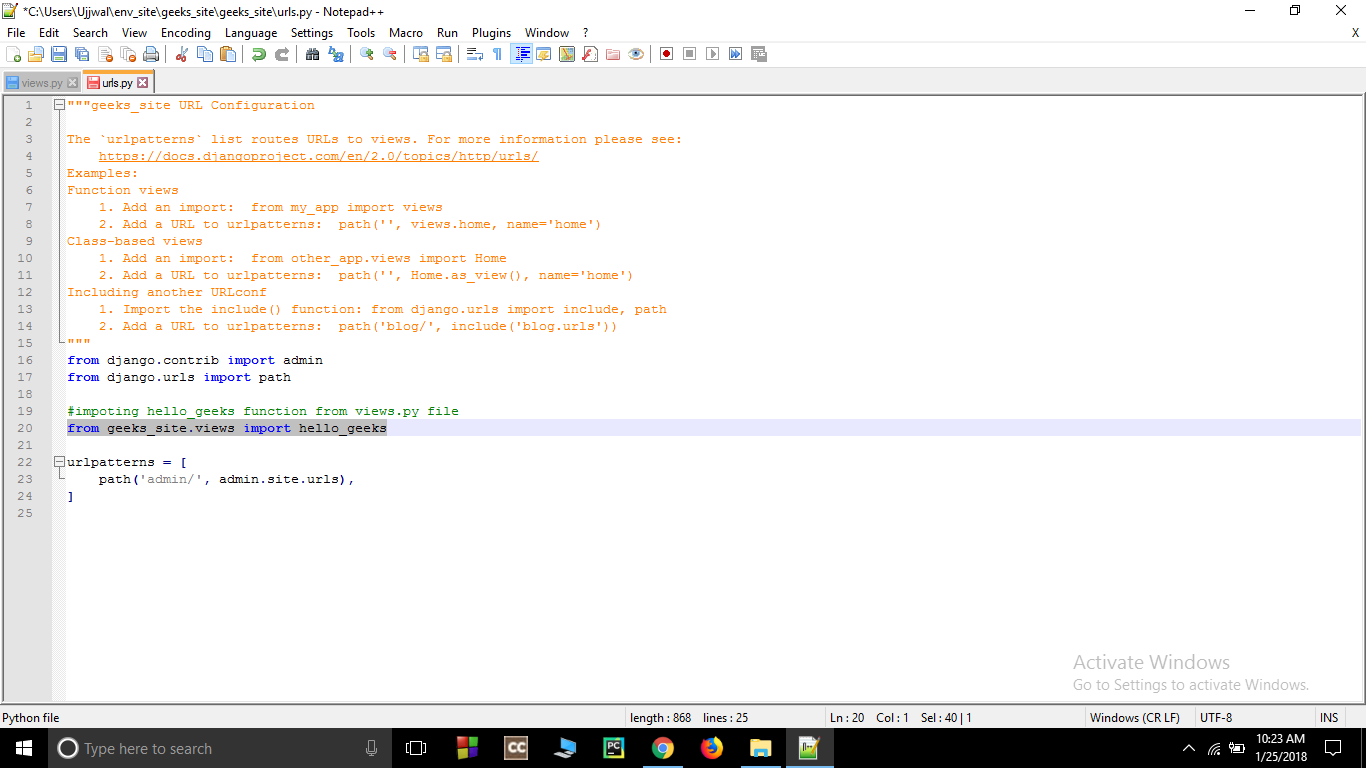Viewport: 1366px width, 768px height.
Task: Open Folder as Workspace icon
Action: (613, 54)
